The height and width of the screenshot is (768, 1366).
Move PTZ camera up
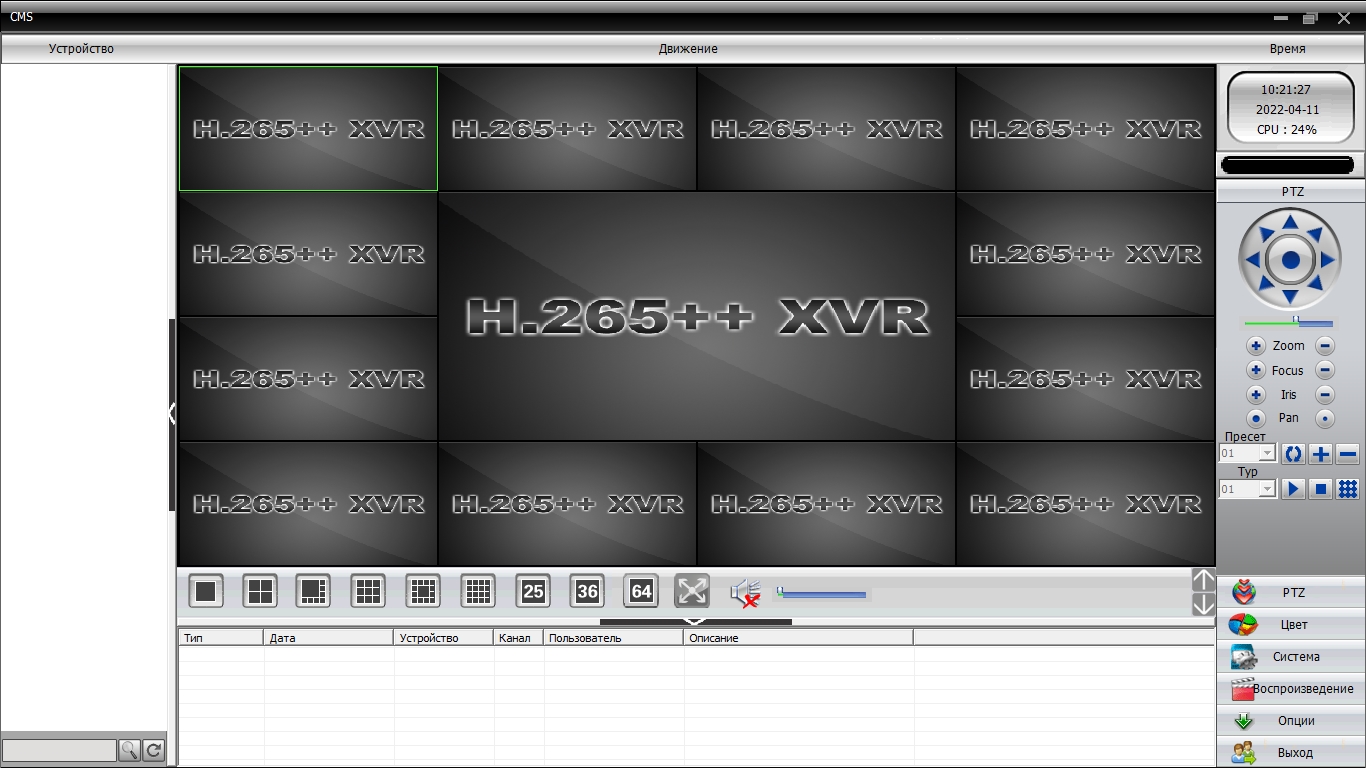[x=1291, y=222]
